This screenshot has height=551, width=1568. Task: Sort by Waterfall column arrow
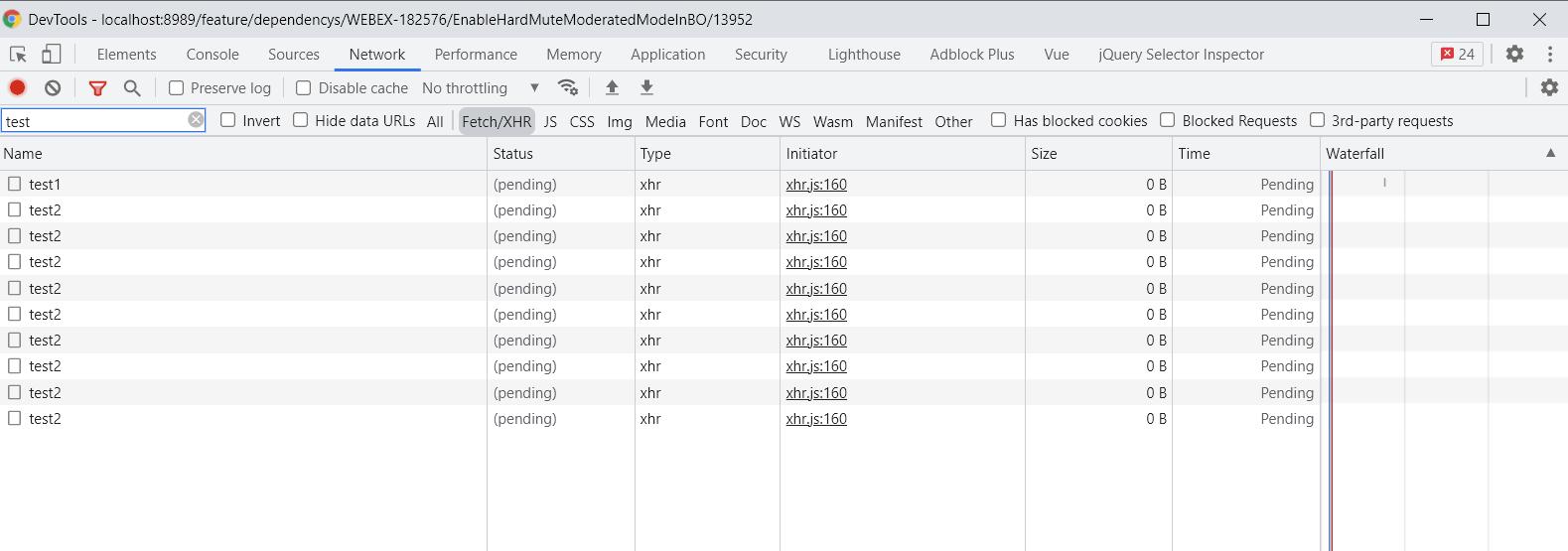click(1550, 153)
